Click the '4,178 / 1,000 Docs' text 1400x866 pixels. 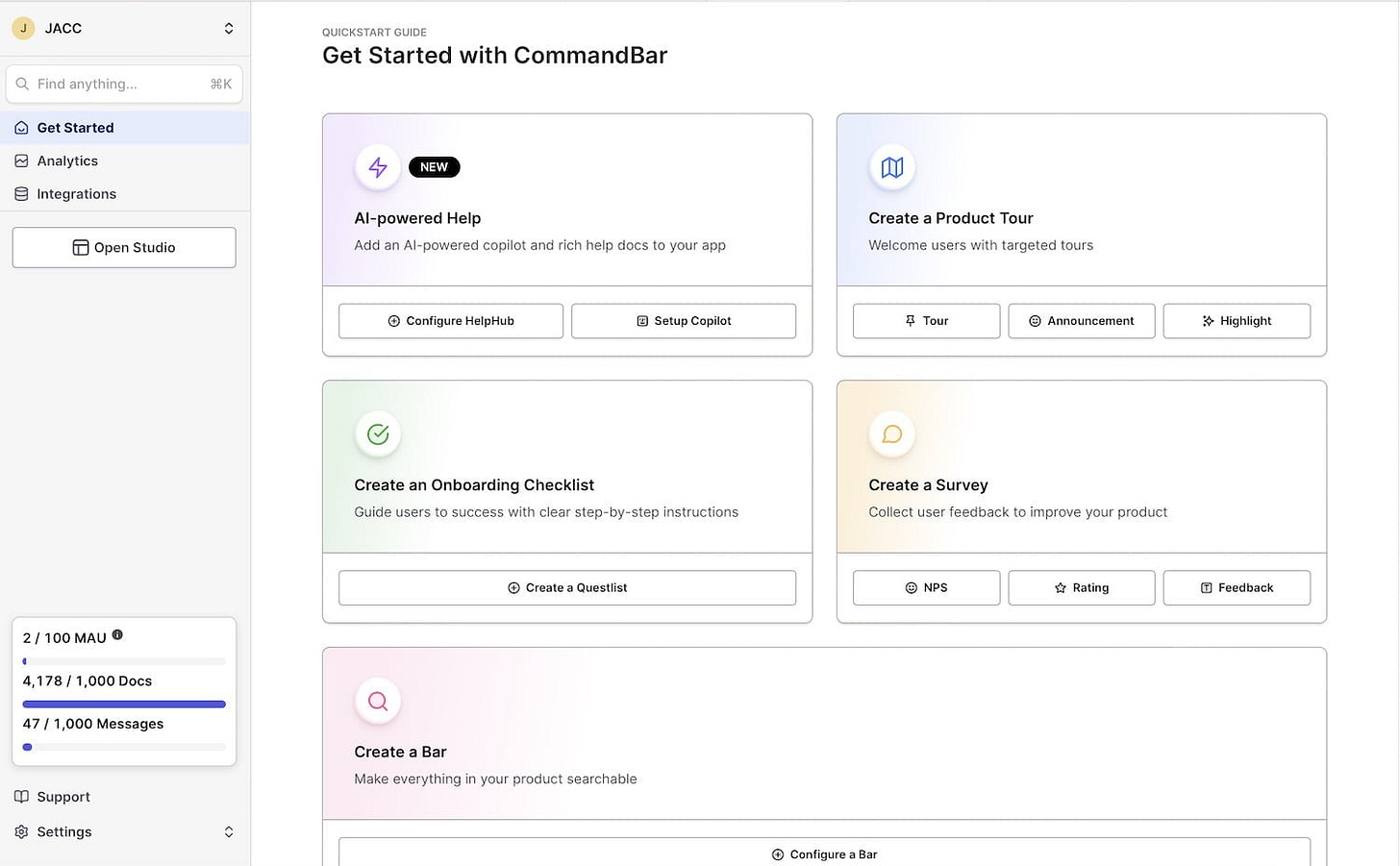pyautogui.click(x=87, y=681)
